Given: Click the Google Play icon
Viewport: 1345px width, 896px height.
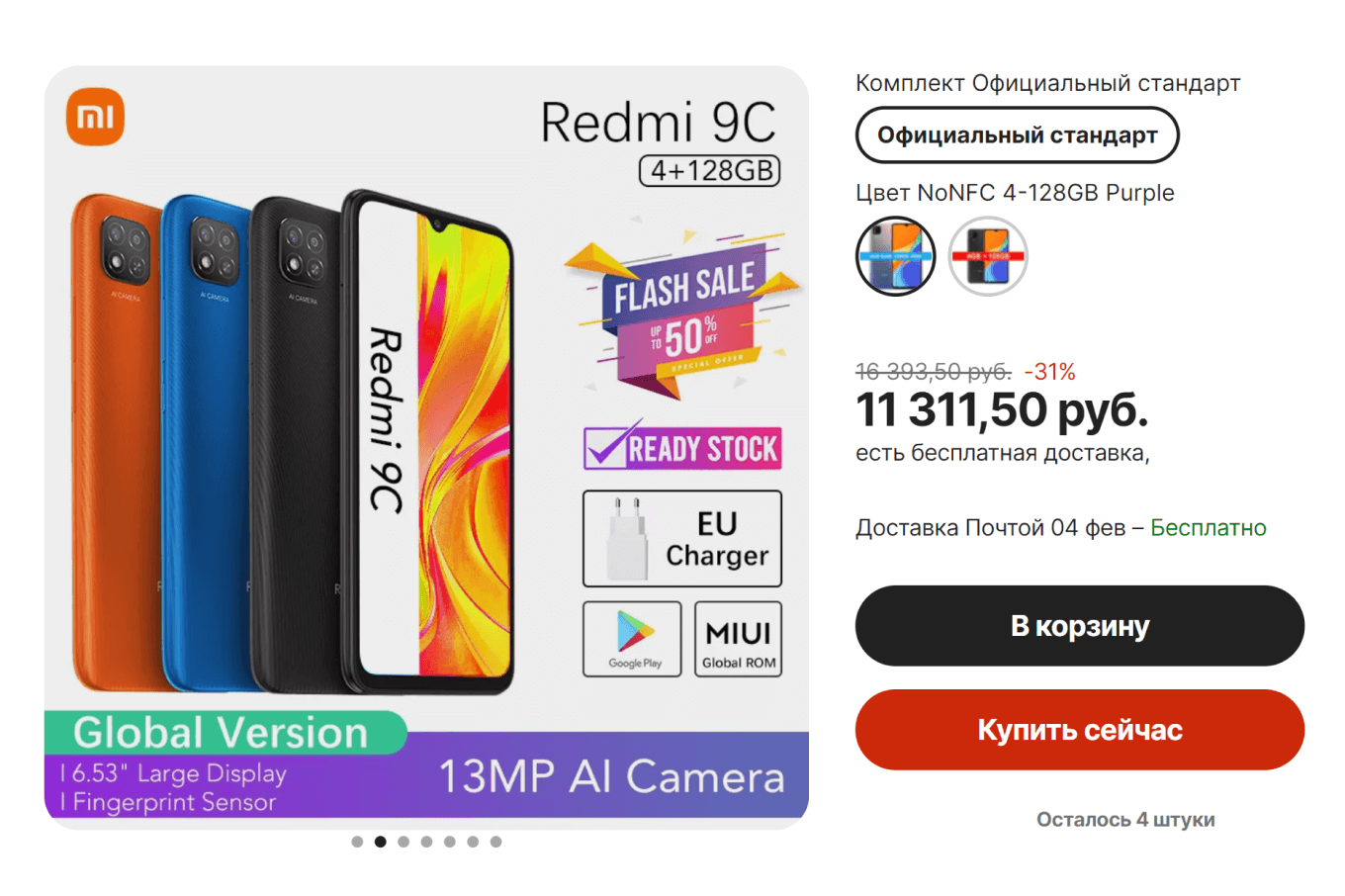Looking at the screenshot, I should click(x=632, y=639).
